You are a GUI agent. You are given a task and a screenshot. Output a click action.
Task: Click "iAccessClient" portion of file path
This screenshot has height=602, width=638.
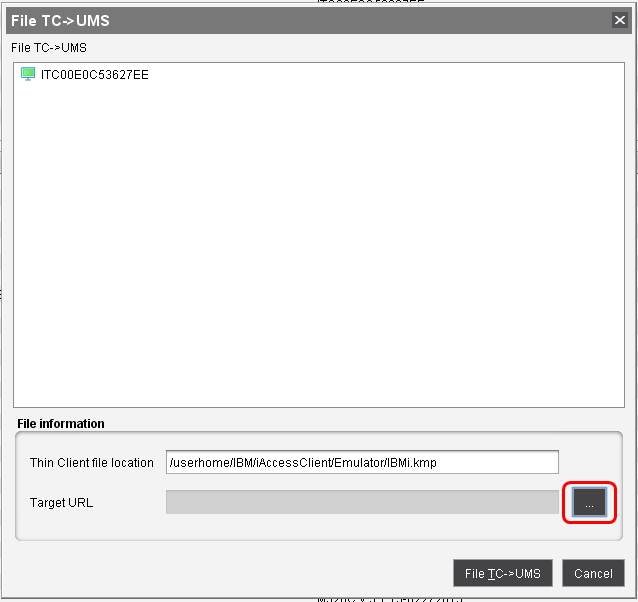[x=282, y=462]
